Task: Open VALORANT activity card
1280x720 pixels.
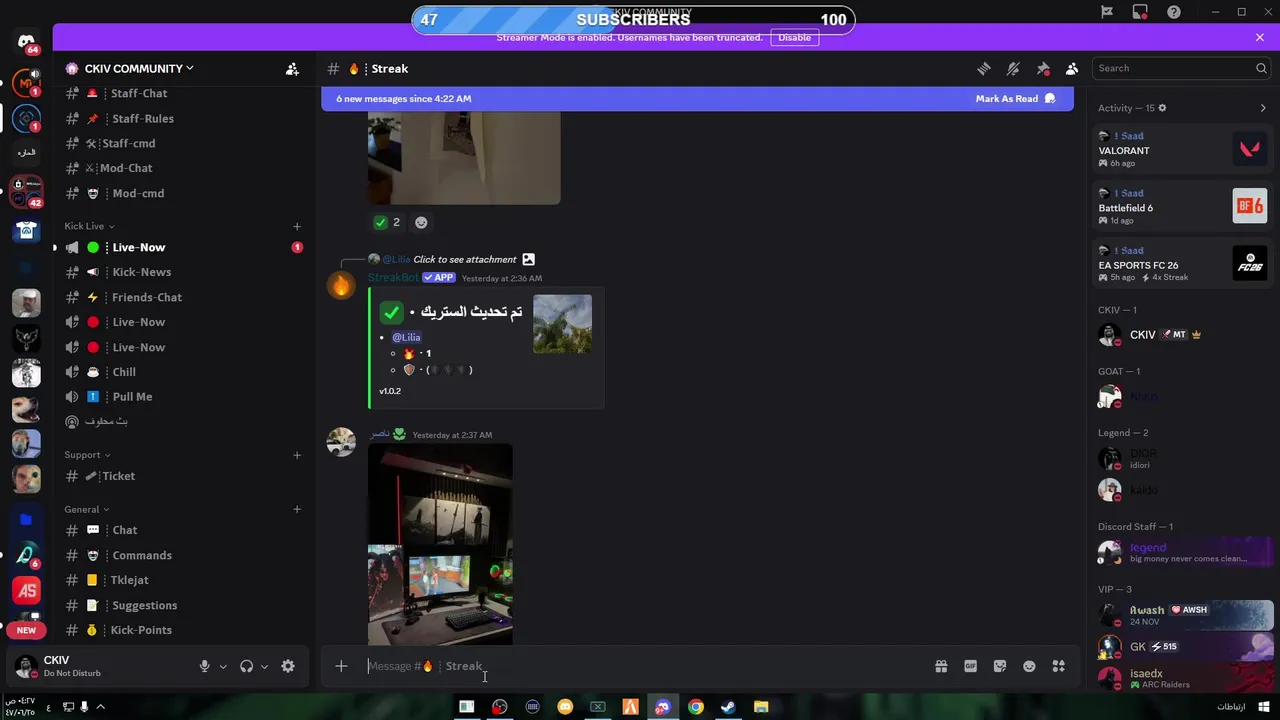Action: (1183, 150)
